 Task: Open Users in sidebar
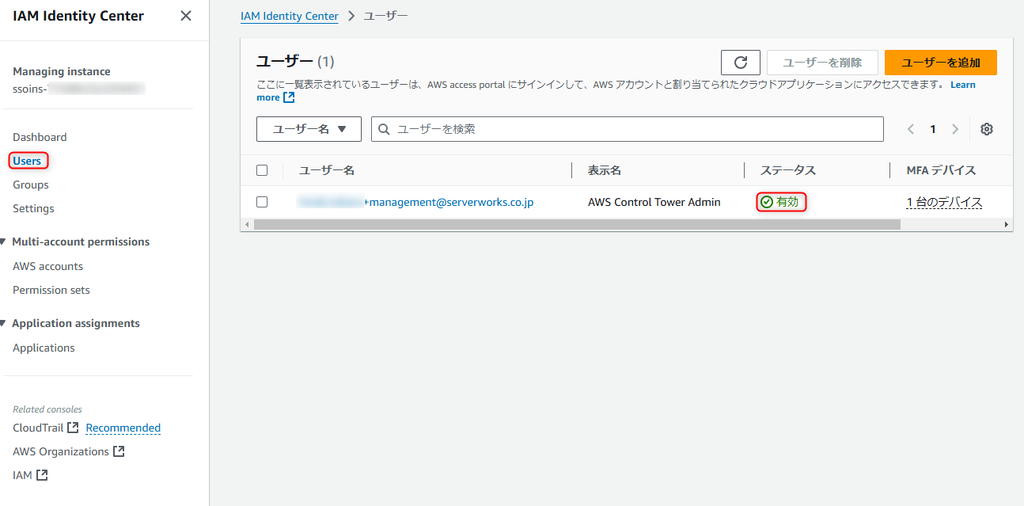point(27,161)
